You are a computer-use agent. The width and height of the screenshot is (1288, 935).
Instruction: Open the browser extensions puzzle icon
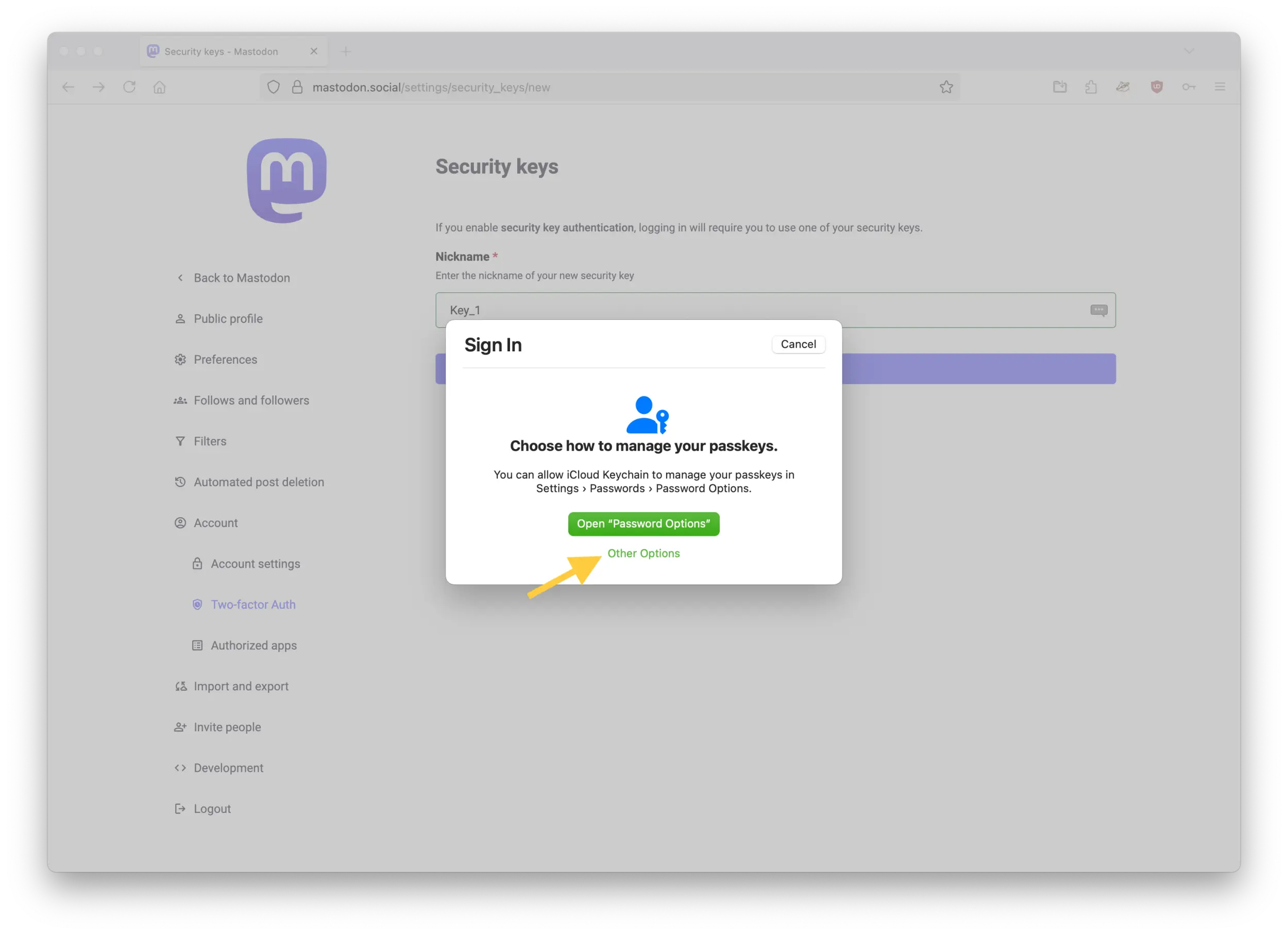coord(1090,87)
